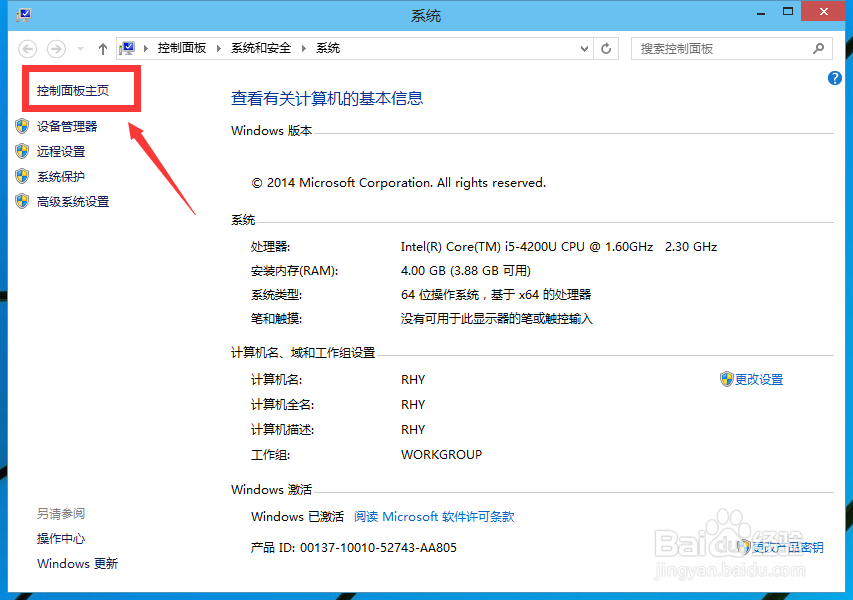853x600 pixels.
Task: Click the WORKGROUP workgroup value
Action: coord(441,455)
